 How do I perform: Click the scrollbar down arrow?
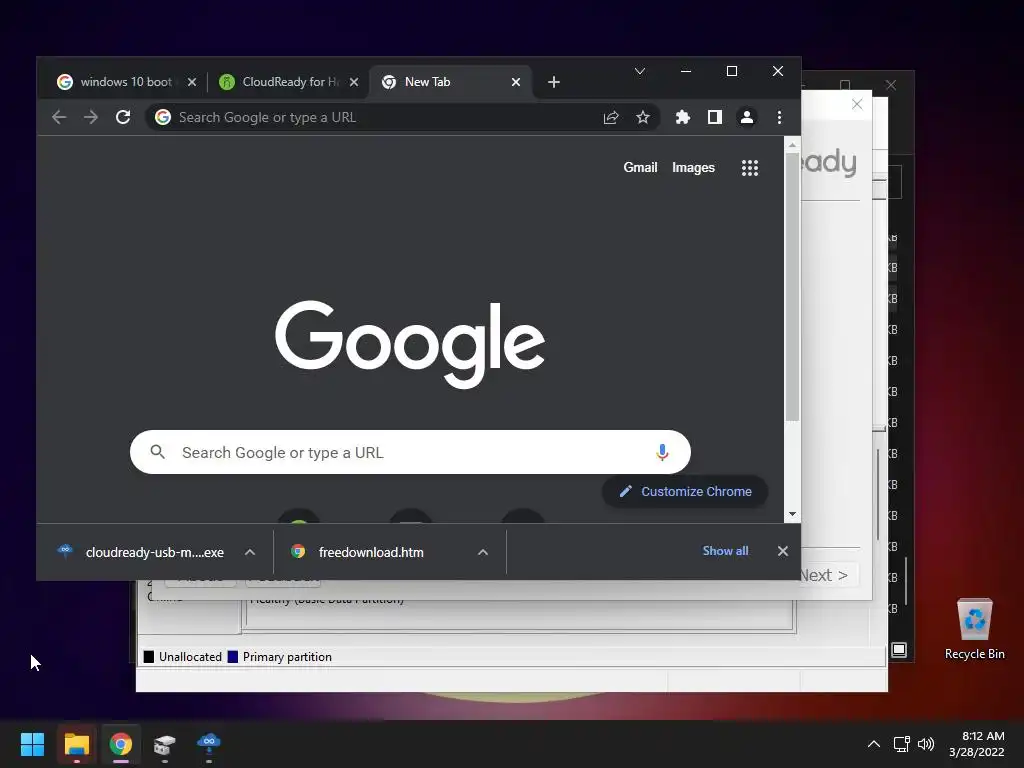click(792, 515)
